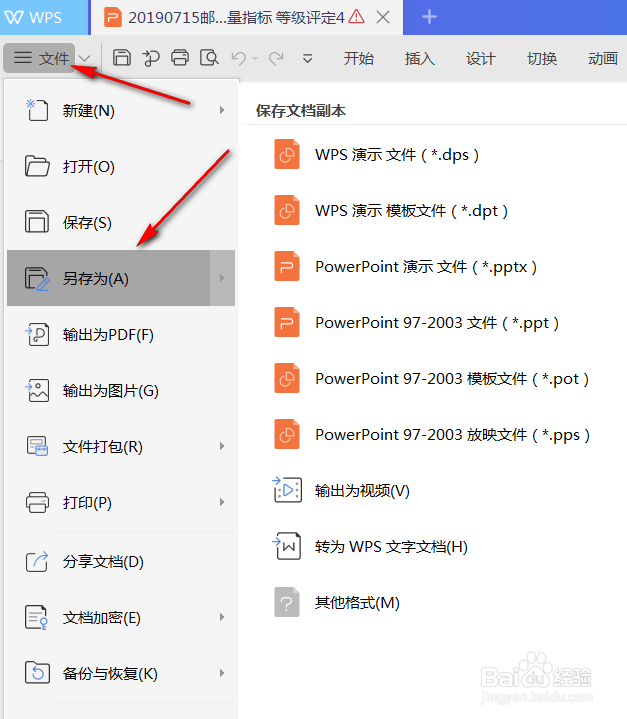Expand the 文件打包(R) submenu arrow
Viewport: 627px width, 719px height.
(222, 446)
